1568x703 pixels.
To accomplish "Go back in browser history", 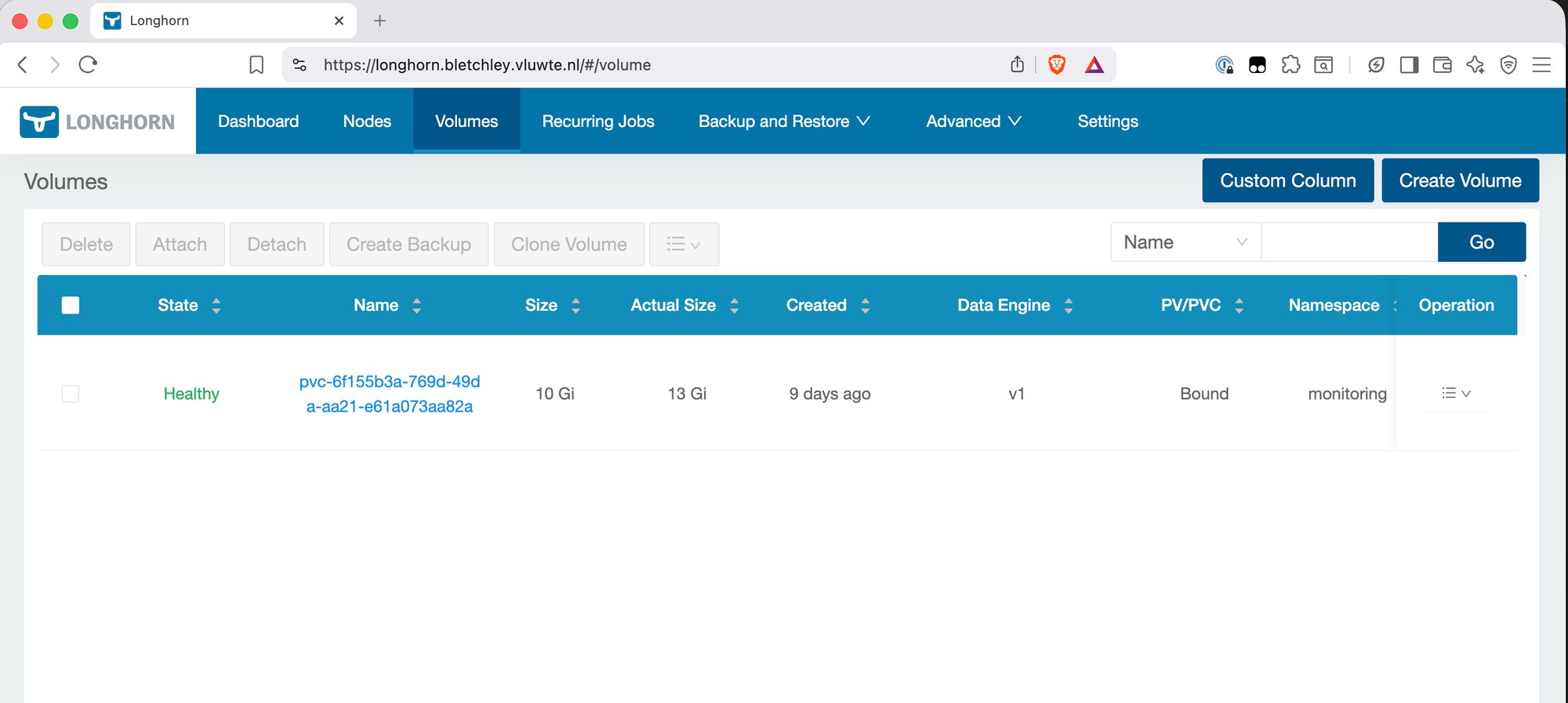I will (23, 65).
